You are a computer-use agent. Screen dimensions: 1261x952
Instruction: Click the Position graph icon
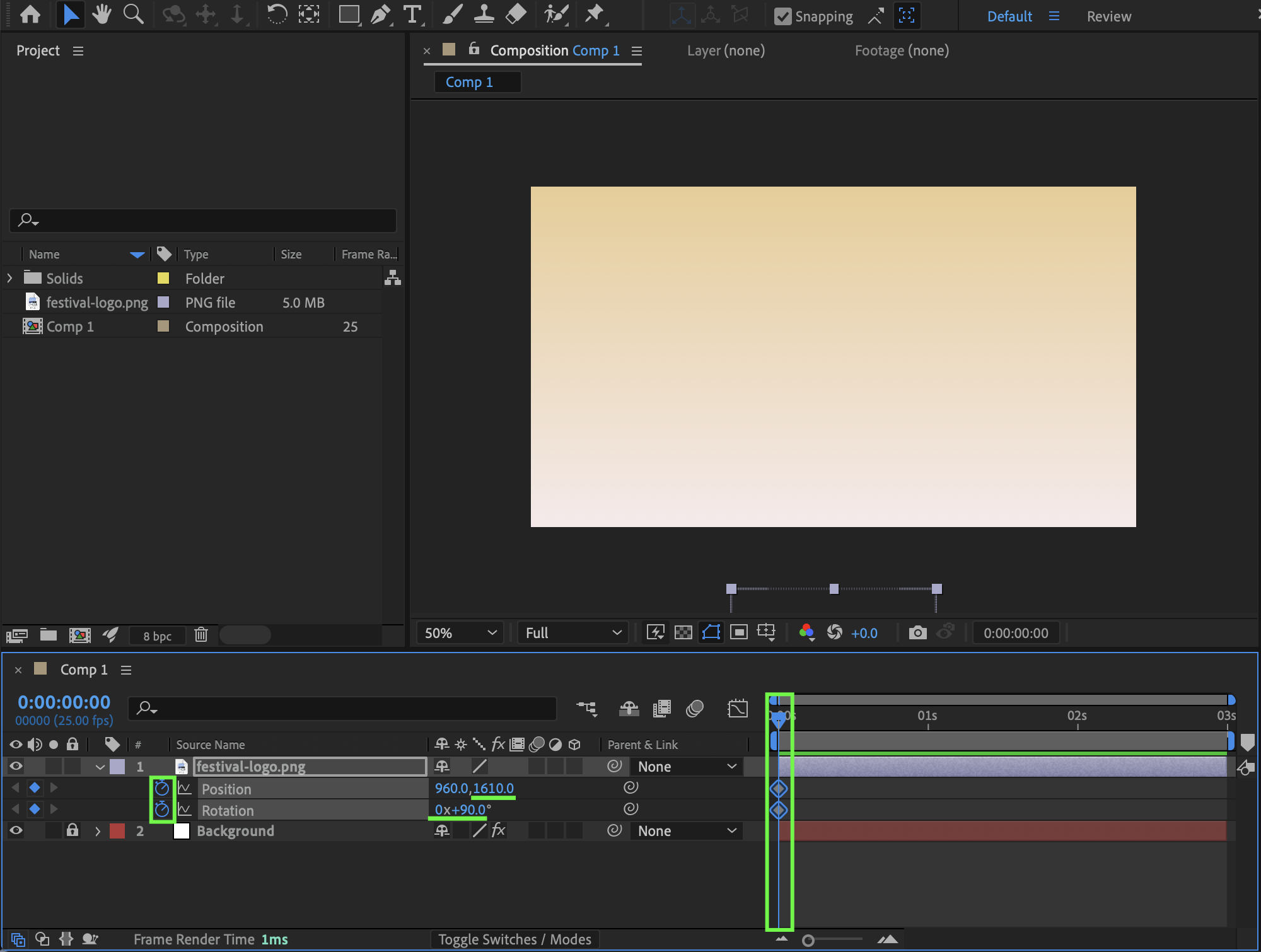(x=185, y=788)
